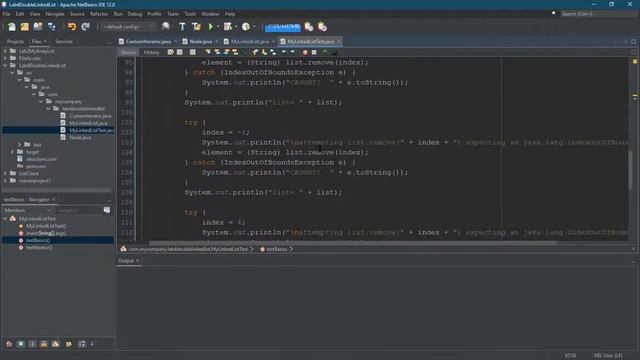Click the Navigator panel icon beside filter field

coord(107,210)
